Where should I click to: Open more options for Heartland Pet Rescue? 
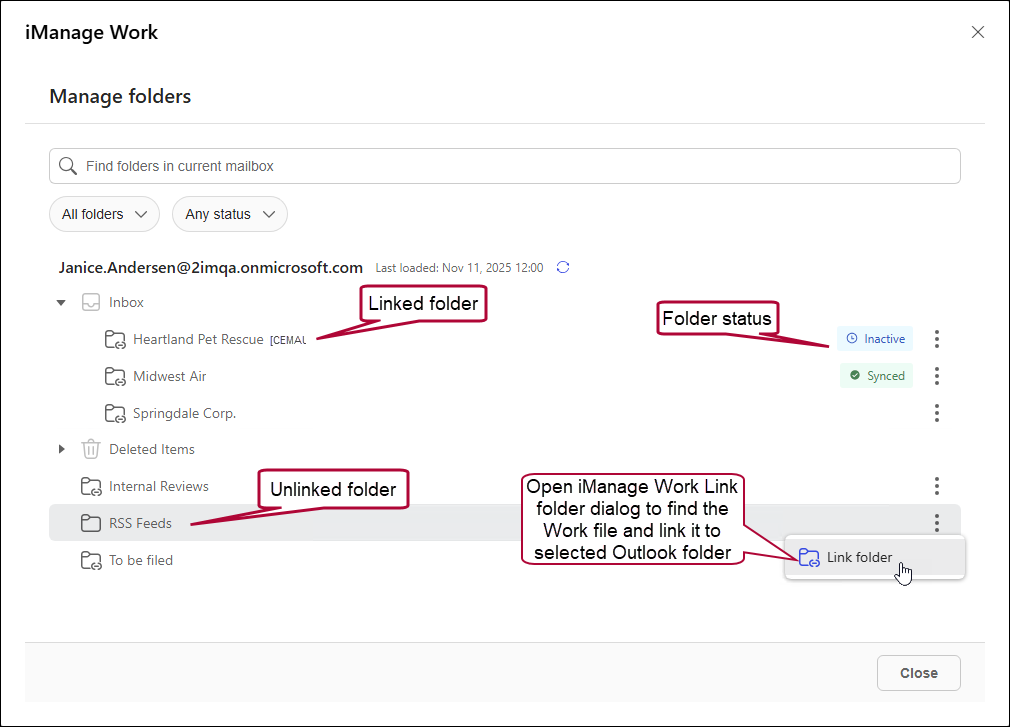point(937,339)
